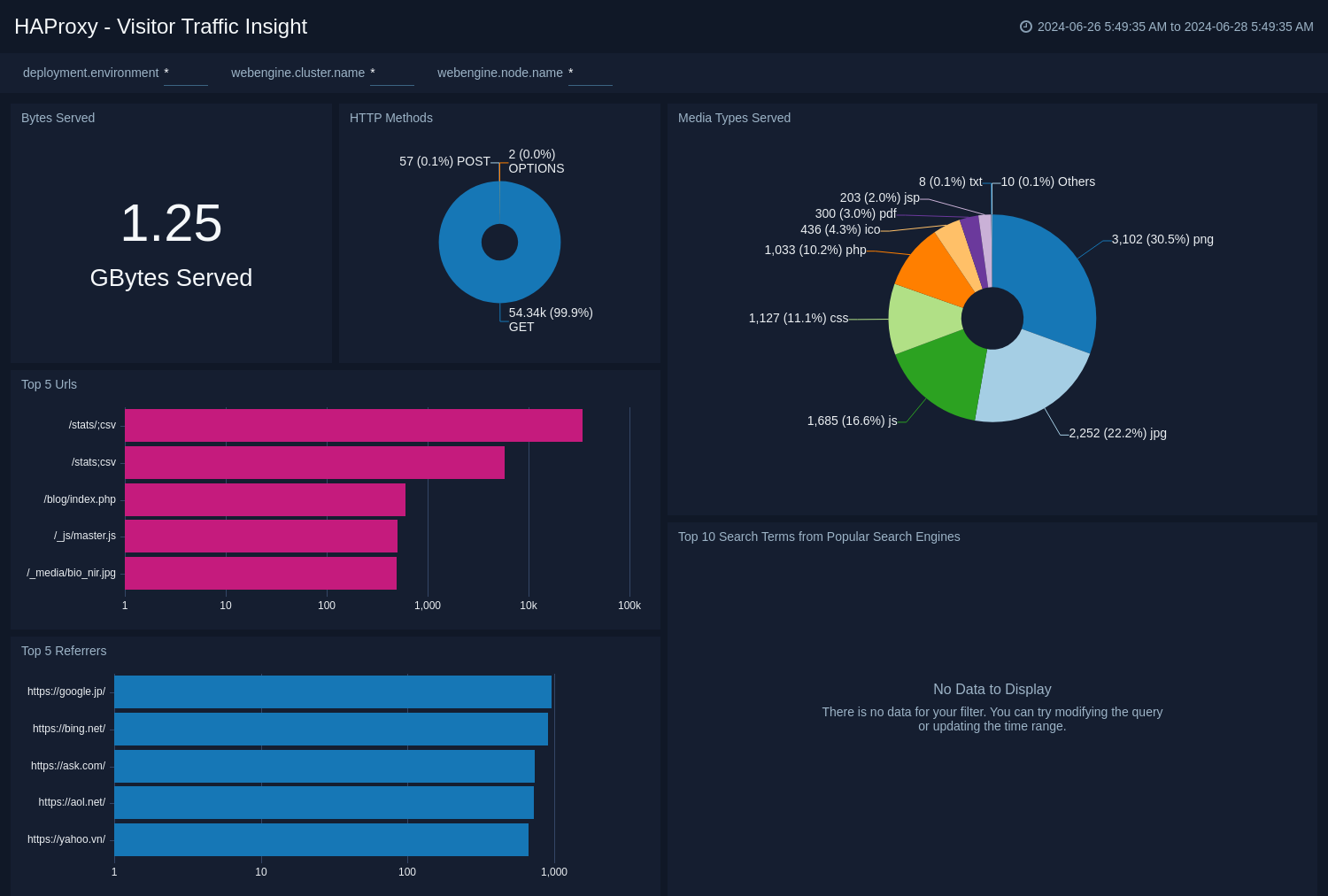The image size is (1328, 896).
Task: Click the 10 (0.1%) Others label
Action: 1047,182
